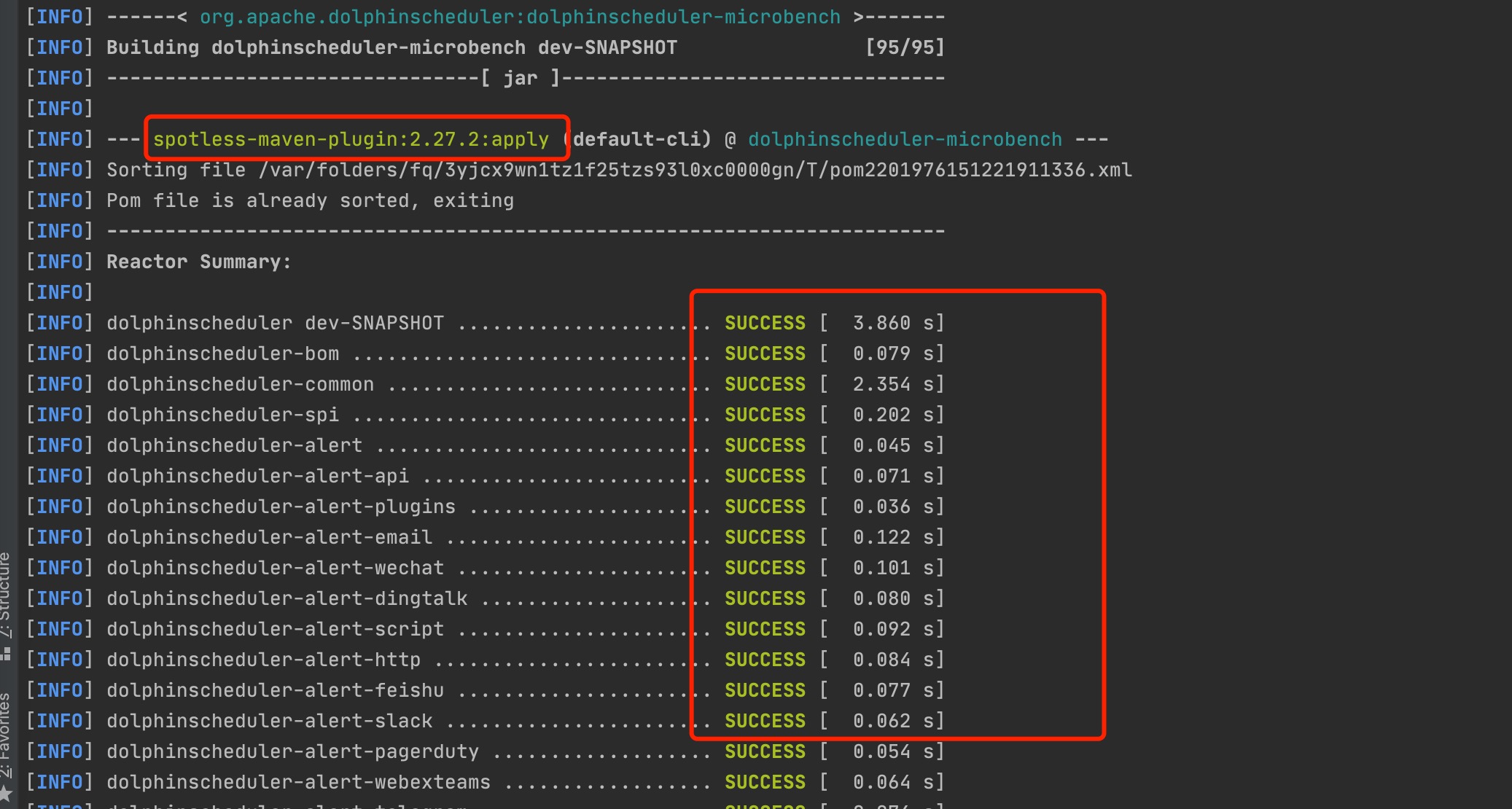Click the dolphinscheduler-alert-webexteams module line
This screenshot has width=1512, height=809.
click(x=298, y=782)
